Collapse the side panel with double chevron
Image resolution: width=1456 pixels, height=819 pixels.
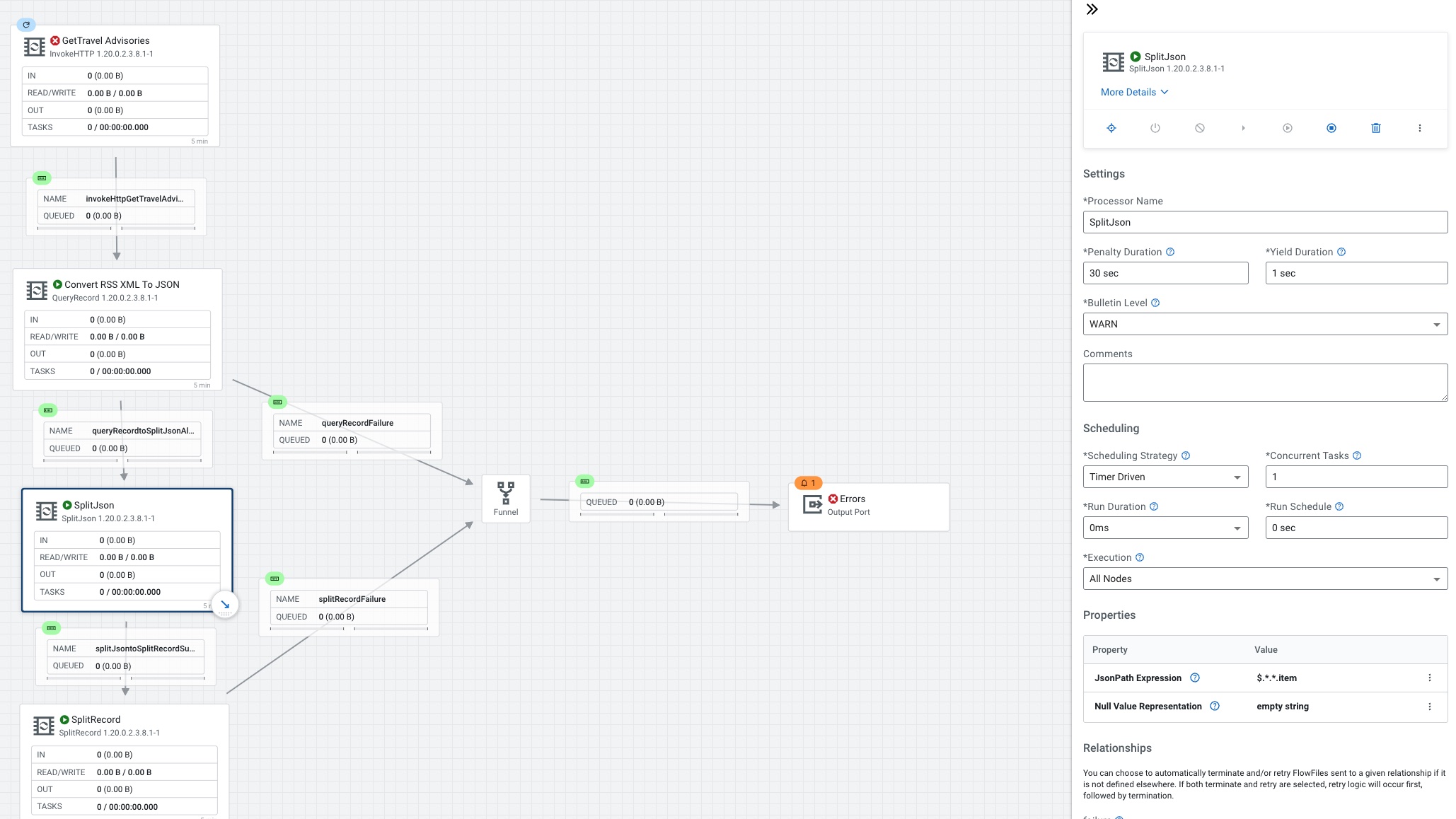tap(1092, 9)
